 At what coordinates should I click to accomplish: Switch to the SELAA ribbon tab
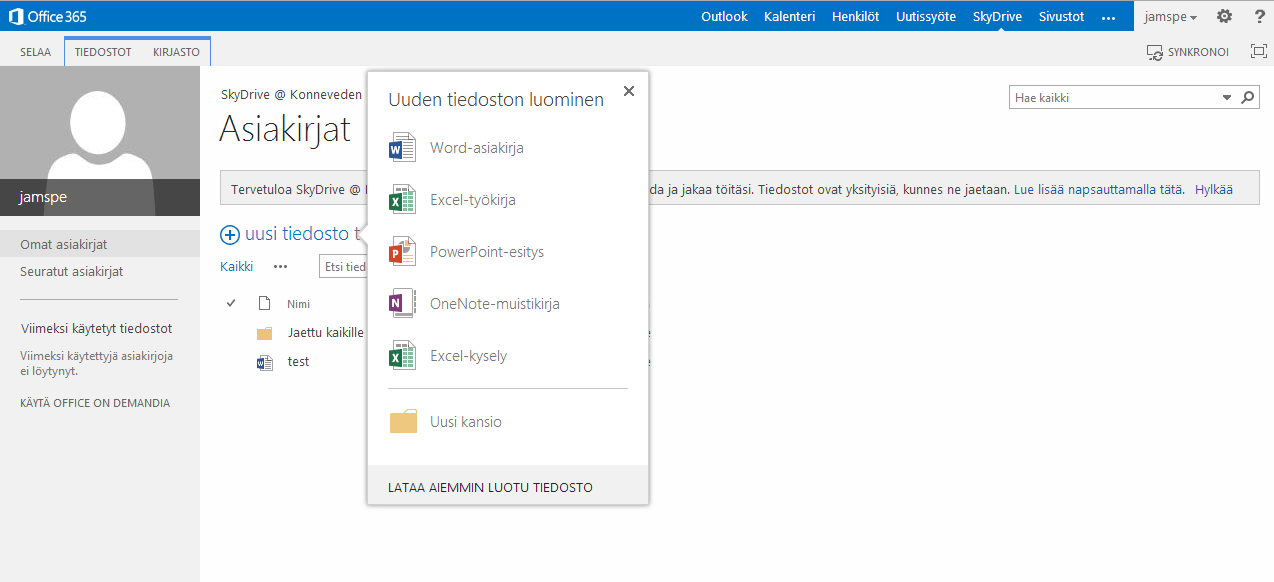coord(35,52)
